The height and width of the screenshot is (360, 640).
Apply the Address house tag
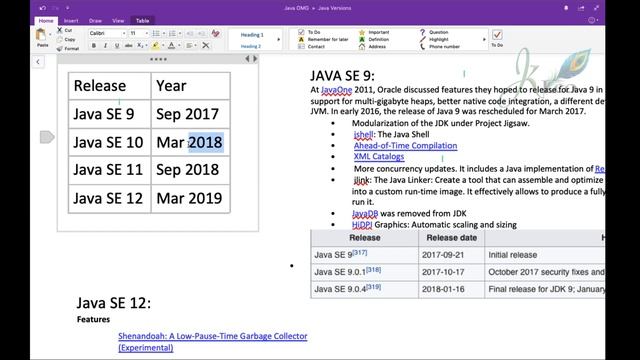[x=372, y=47]
